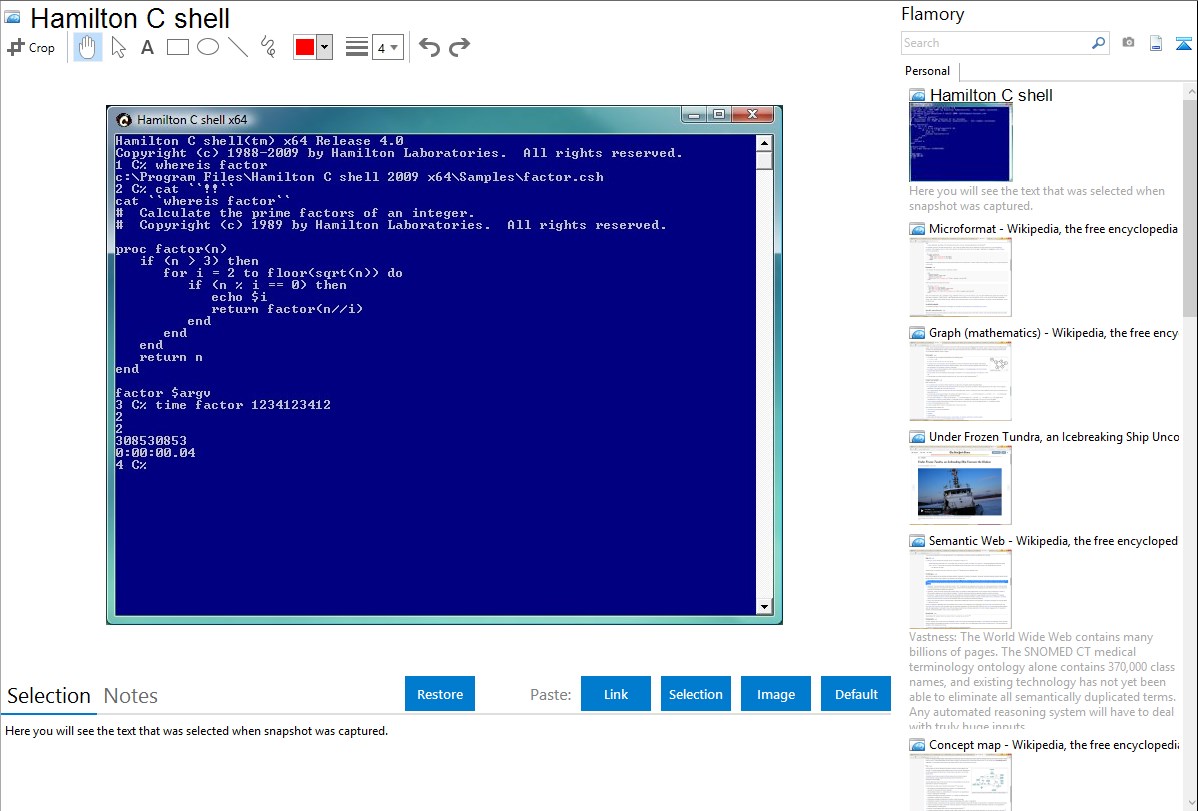Viewport: 1198px width, 811px height.
Task: Click the Paste Link button
Action: 616,694
